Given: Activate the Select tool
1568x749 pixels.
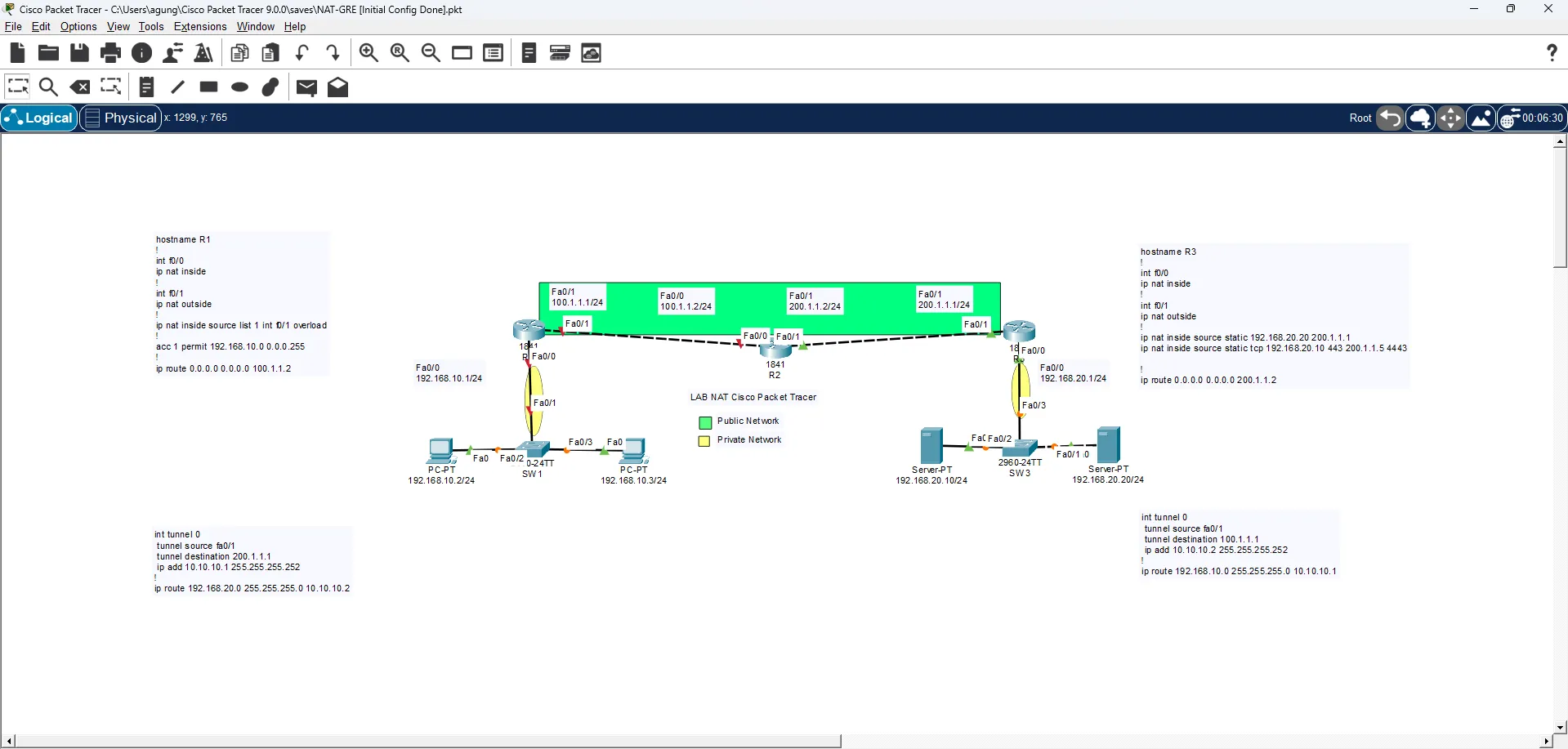Looking at the screenshot, I should 17,87.
